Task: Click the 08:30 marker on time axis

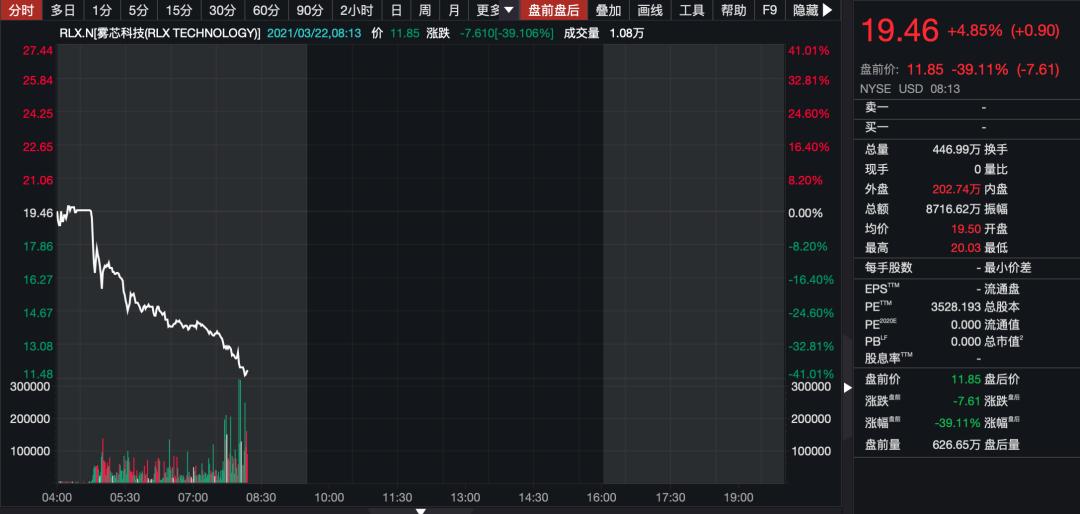Action: 260,497
